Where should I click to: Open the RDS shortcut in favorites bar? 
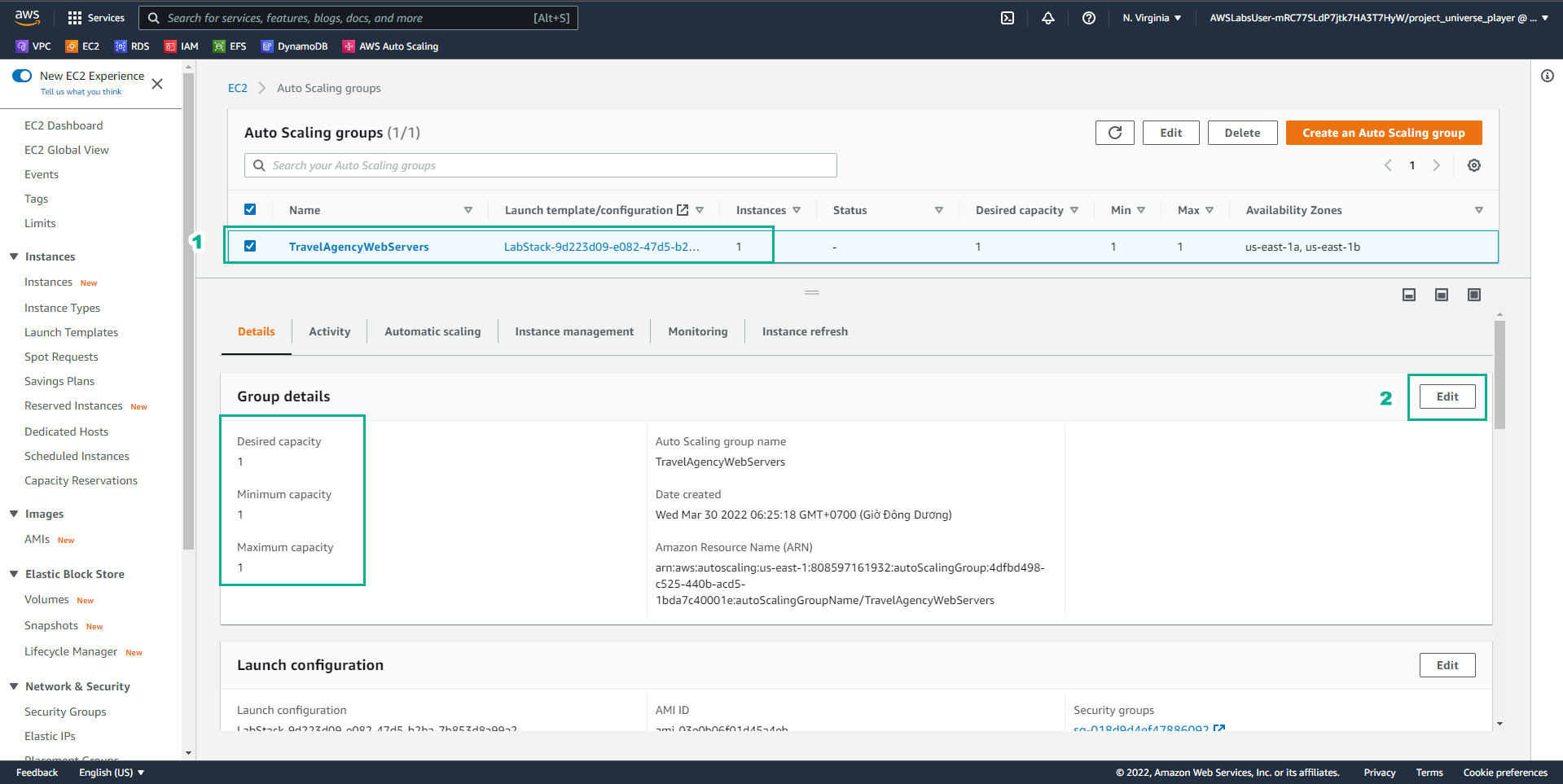click(x=132, y=46)
